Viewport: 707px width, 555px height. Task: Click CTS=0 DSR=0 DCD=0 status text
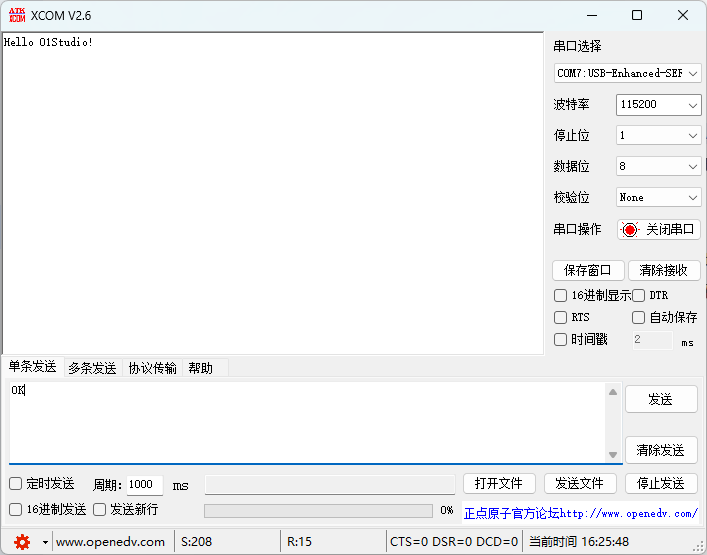click(x=454, y=542)
